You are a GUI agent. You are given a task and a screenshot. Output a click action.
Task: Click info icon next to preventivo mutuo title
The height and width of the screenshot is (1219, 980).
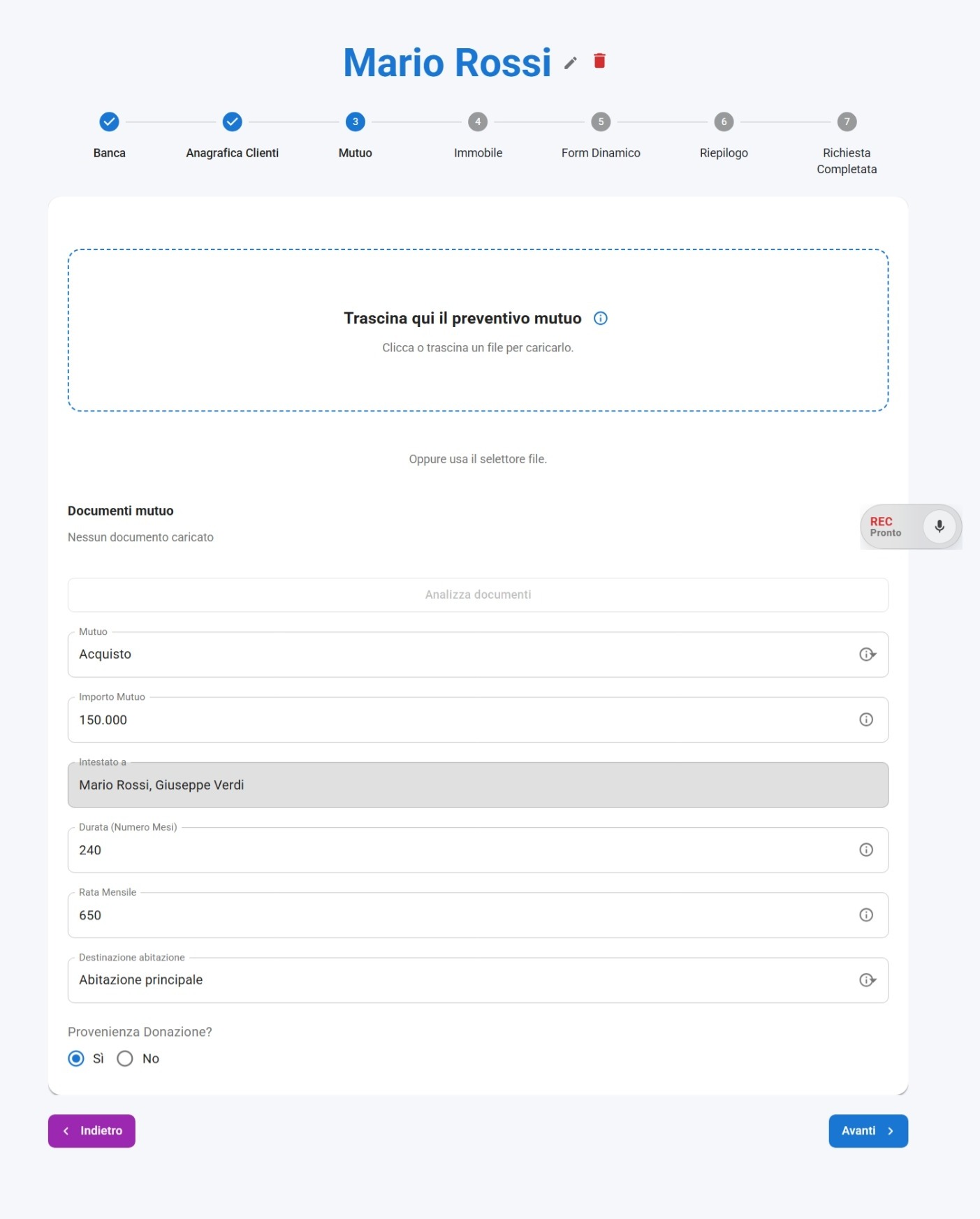point(600,319)
